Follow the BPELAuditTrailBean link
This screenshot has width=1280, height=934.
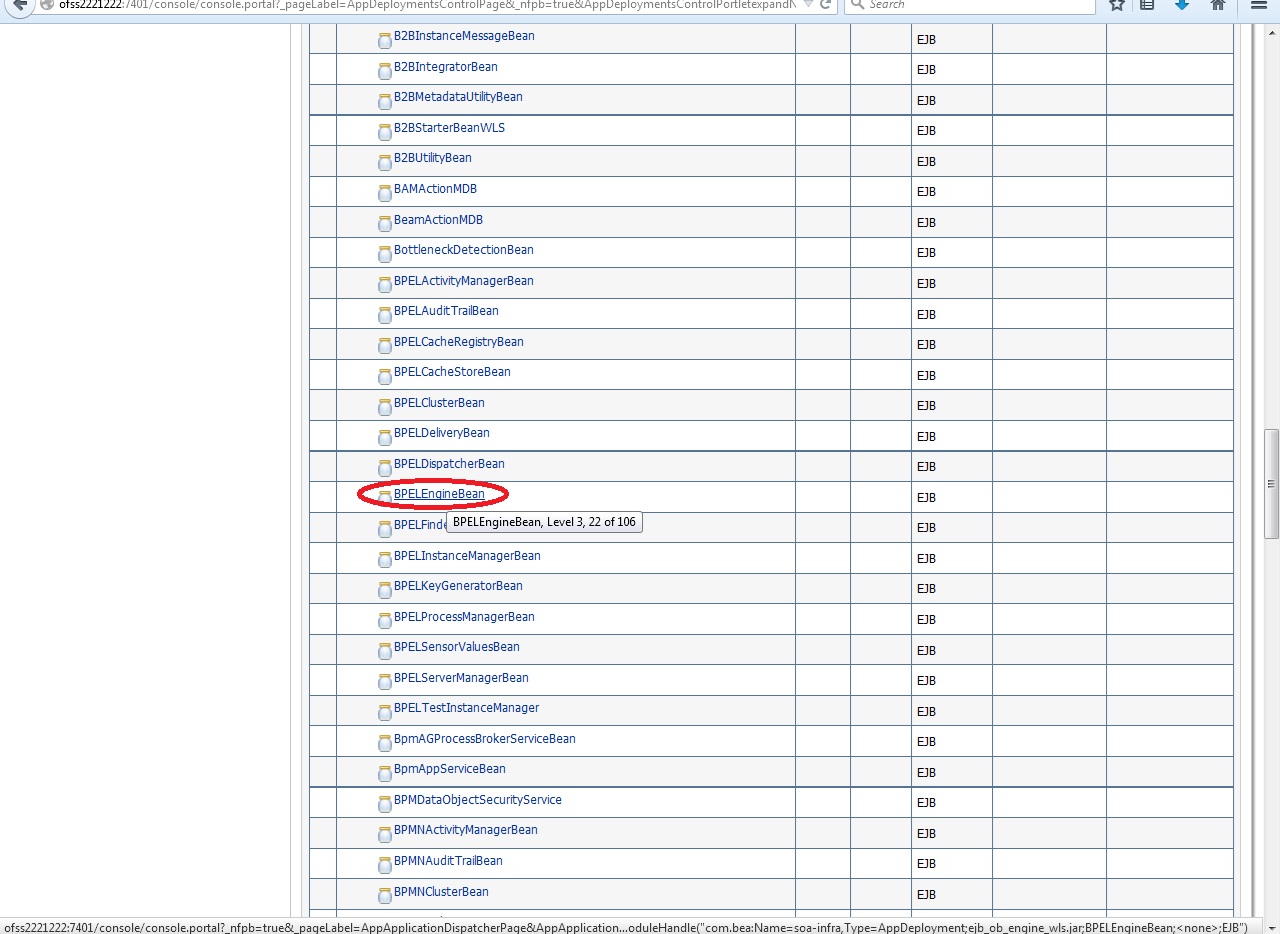coord(446,311)
